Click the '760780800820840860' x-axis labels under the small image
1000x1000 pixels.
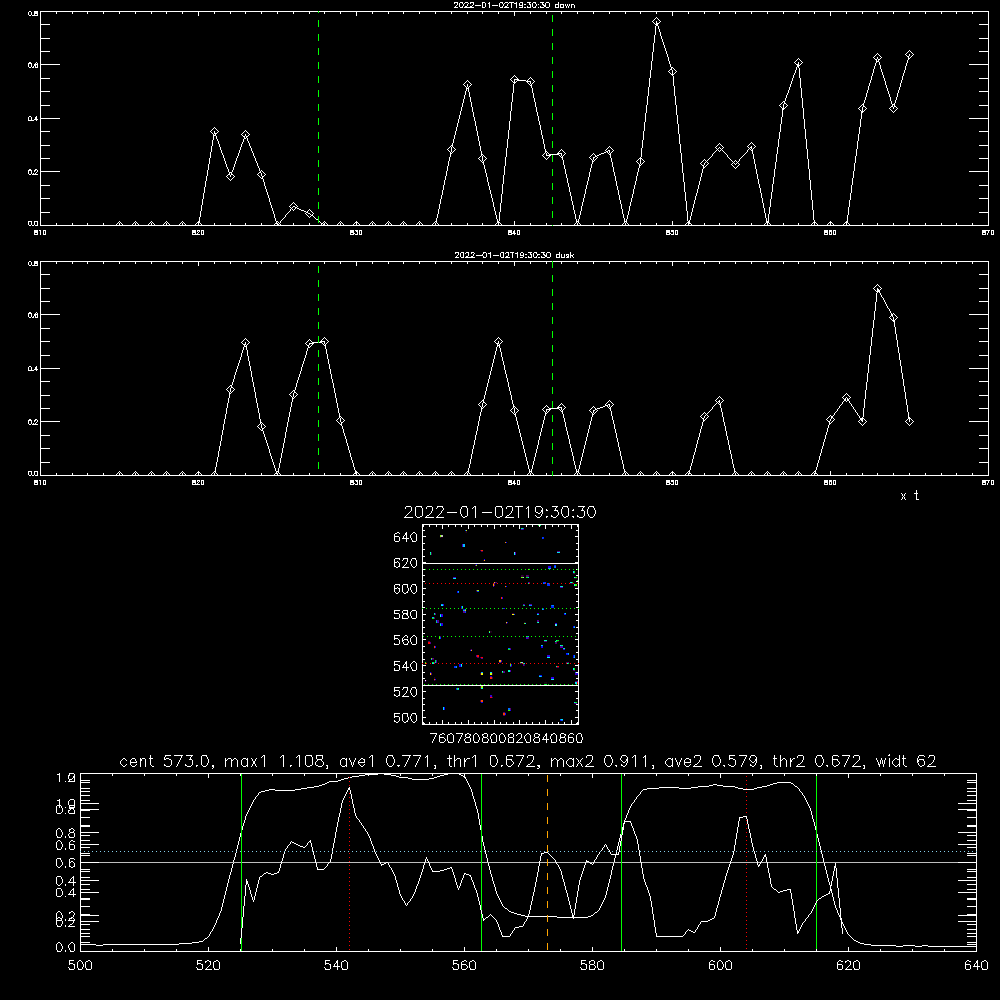[x=506, y=739]
